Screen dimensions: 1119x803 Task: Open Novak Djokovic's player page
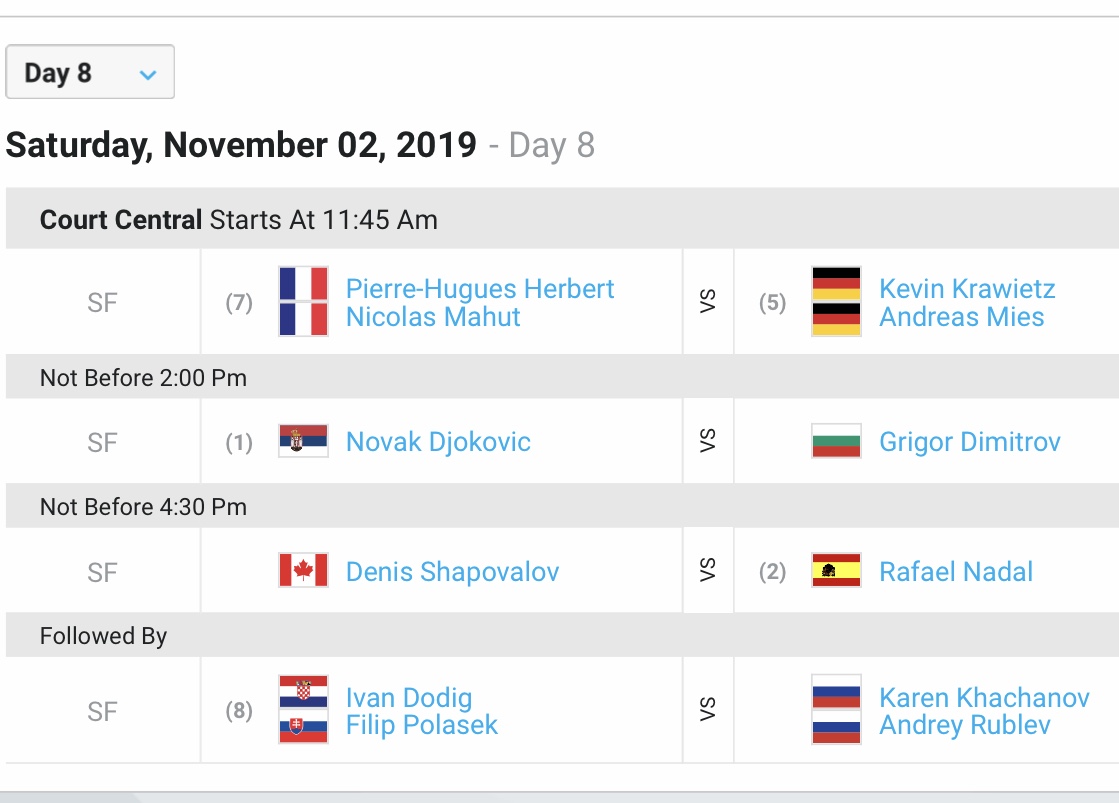pos(438,442)
